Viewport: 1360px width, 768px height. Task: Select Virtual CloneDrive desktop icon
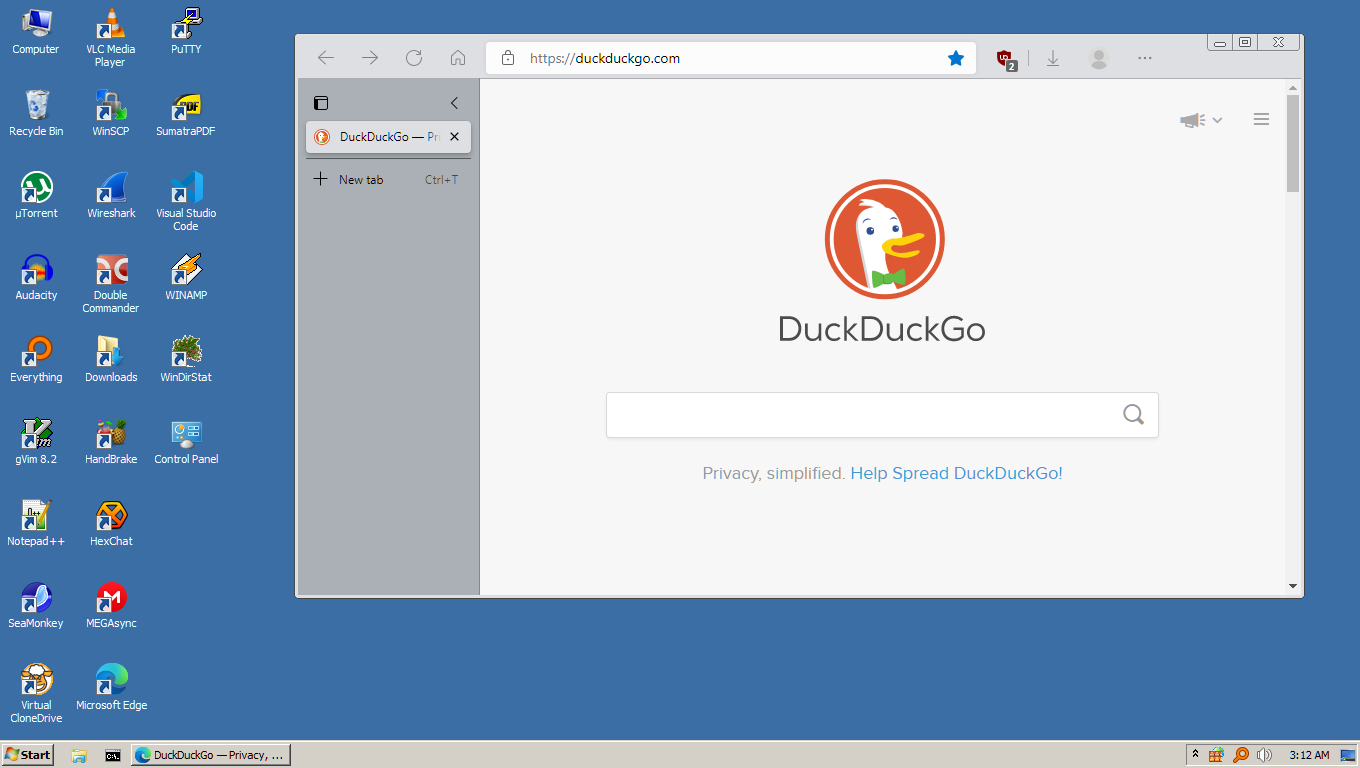tap(36, 694)
